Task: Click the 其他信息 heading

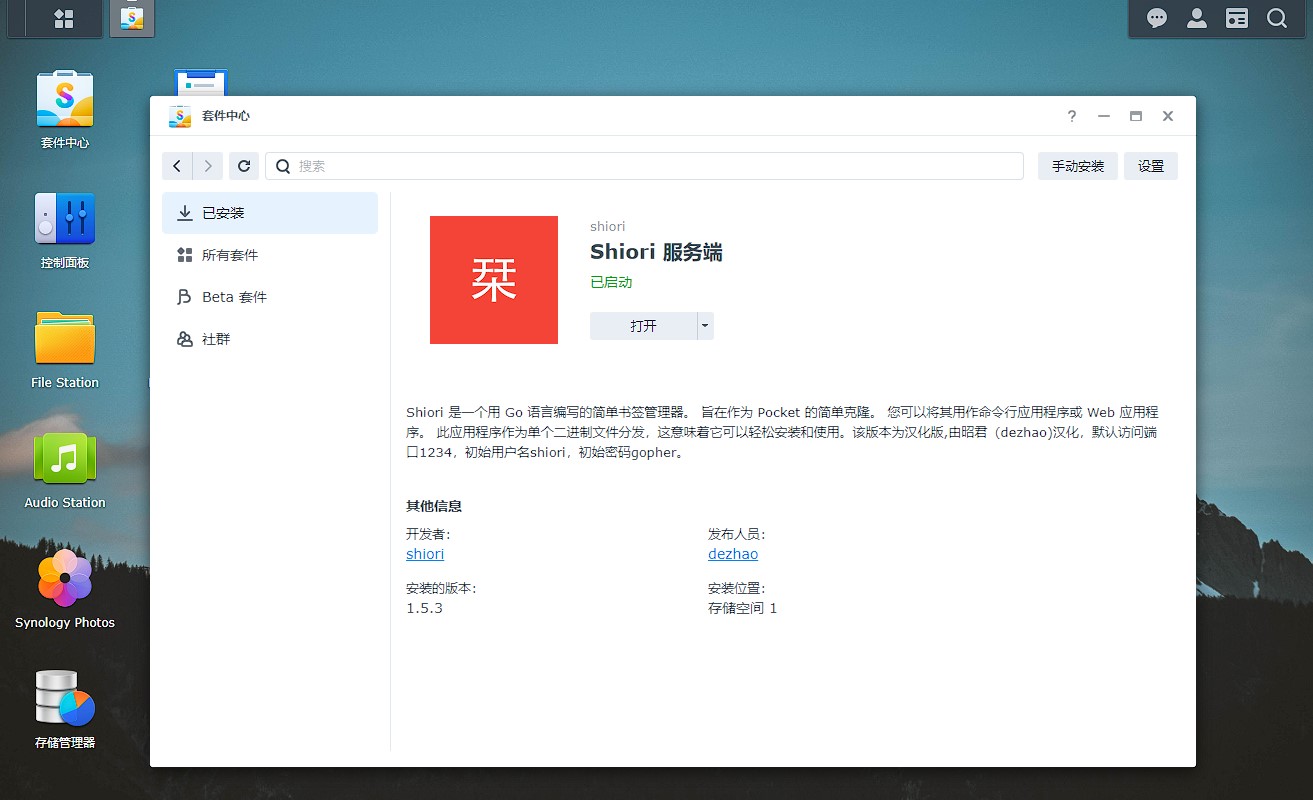Action: coord(434,506)
